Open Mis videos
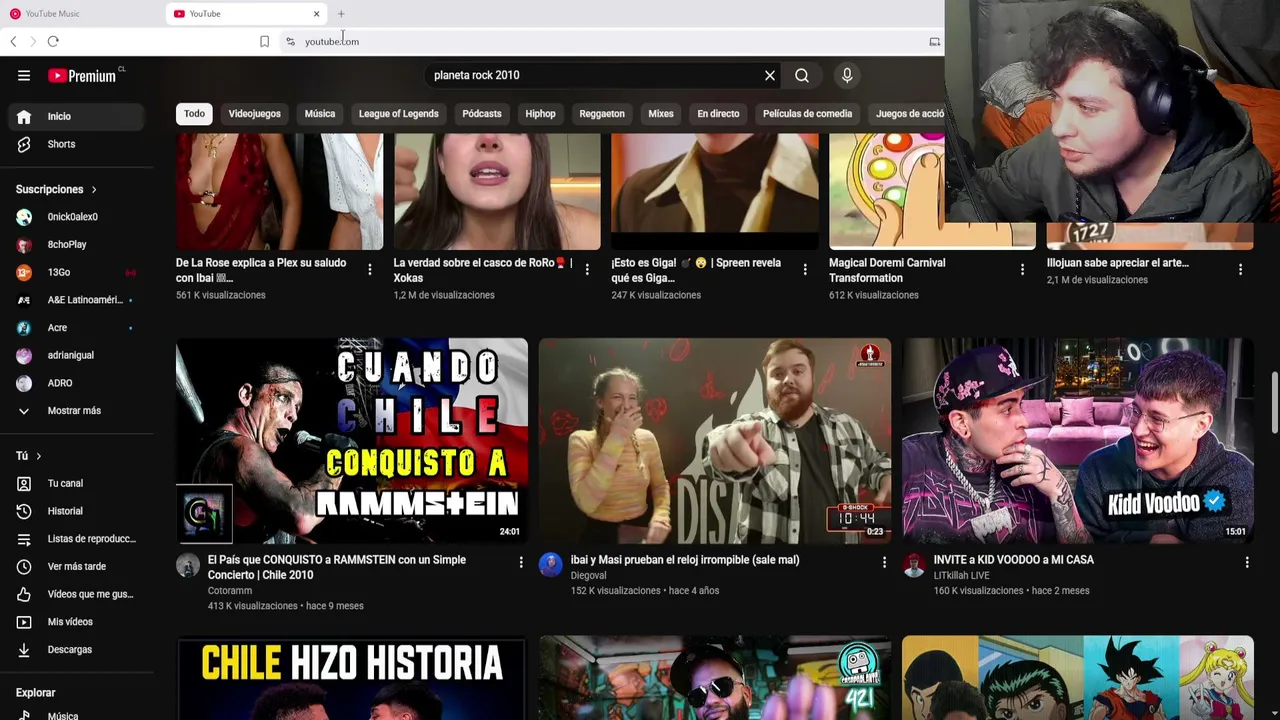This screenshot has height=720, width=1280. coord(76,622)
